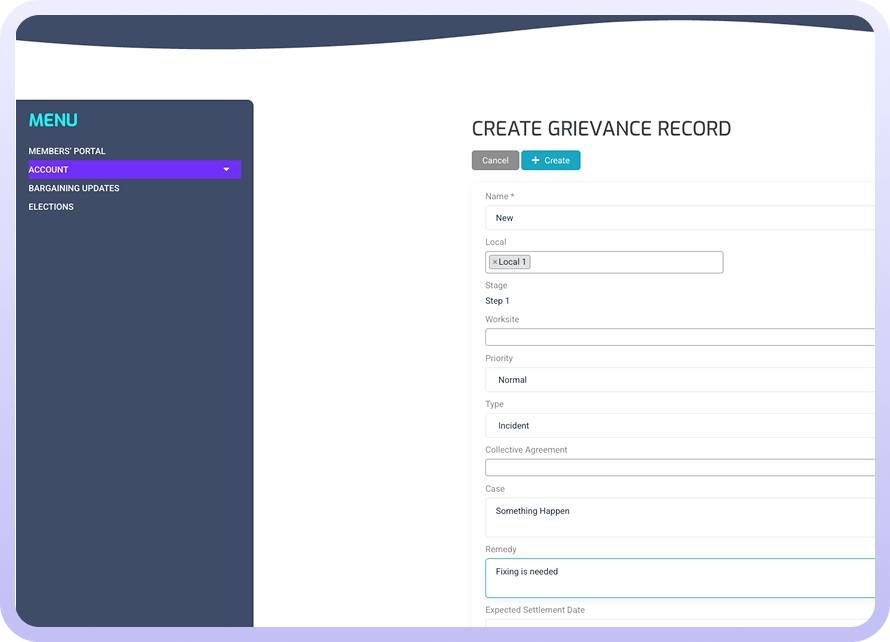Remove the Local 1 tag with its x icon
Viewport: 890px width, 642px height.
tap(494, 262)
